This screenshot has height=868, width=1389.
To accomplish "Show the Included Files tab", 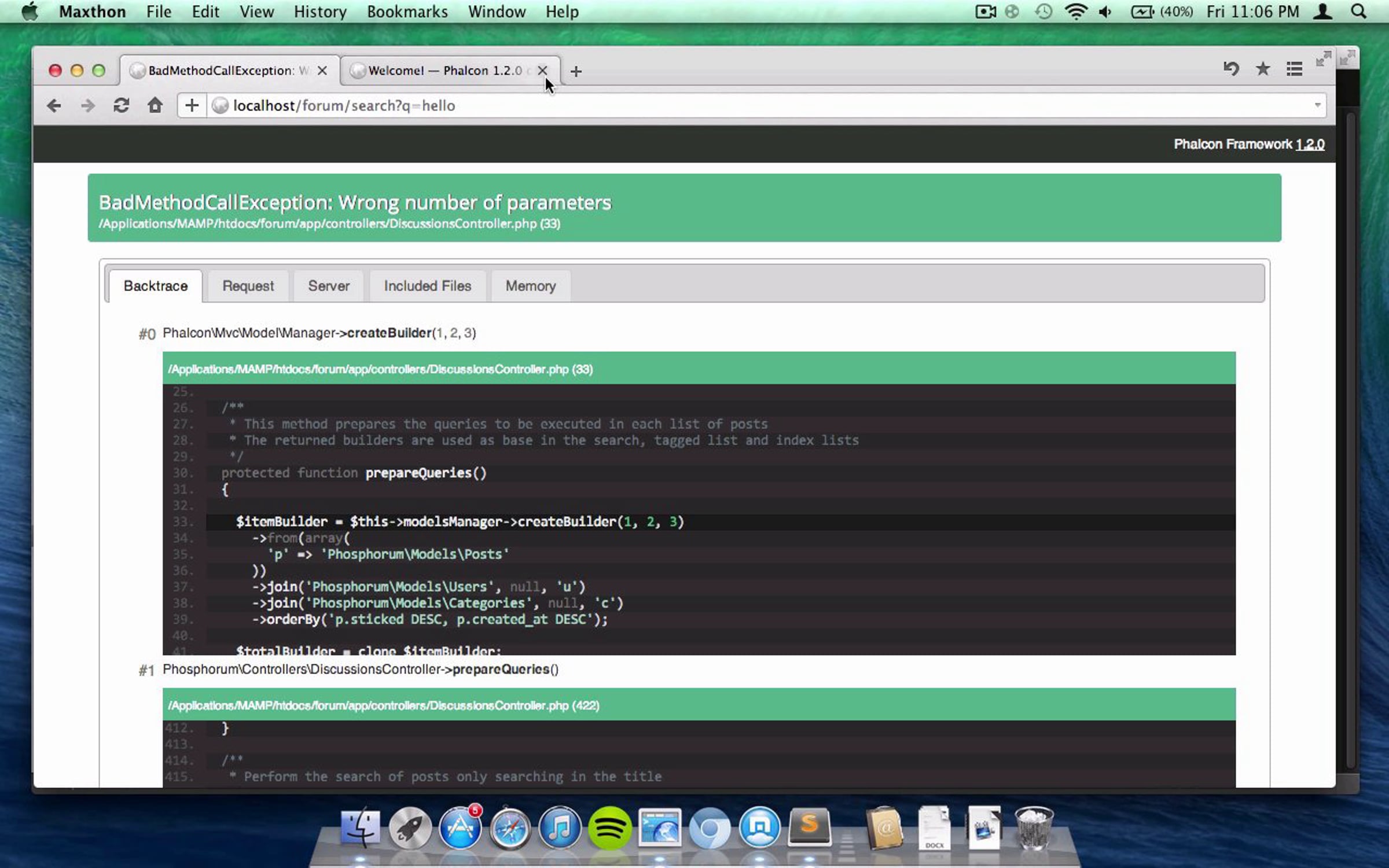I will click(427, 286).
